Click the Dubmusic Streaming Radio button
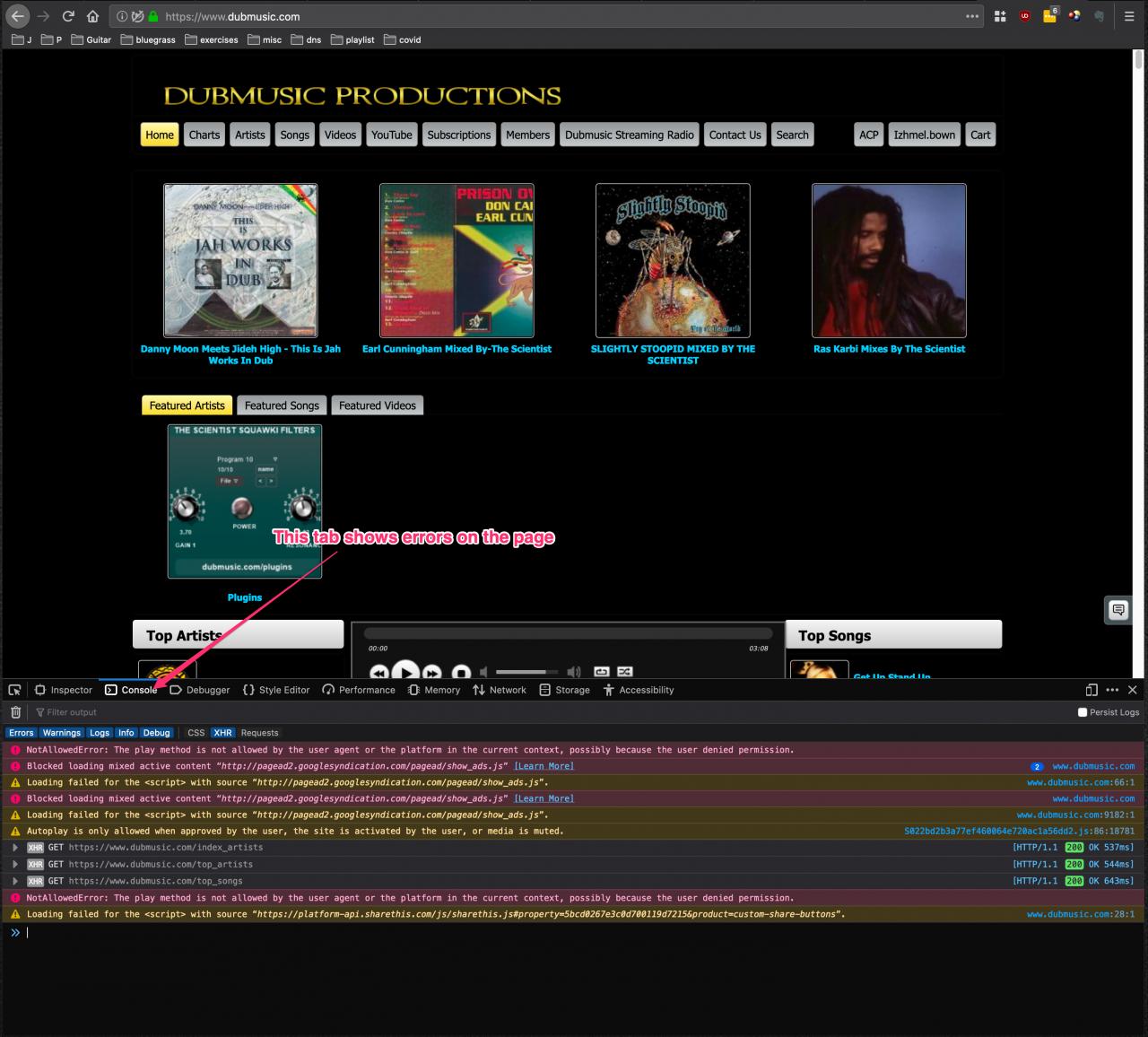Screen dimensions: 1148x1037 pos(629,135)
